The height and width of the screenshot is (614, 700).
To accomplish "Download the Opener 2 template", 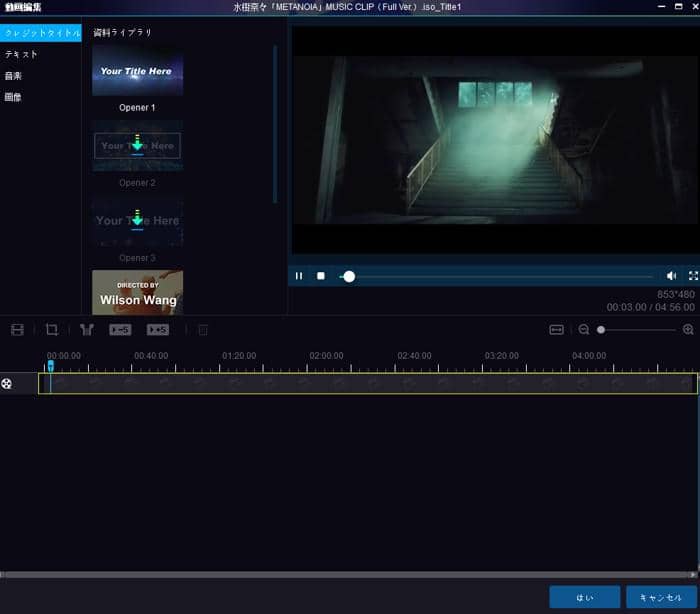I will pos(137,145).
